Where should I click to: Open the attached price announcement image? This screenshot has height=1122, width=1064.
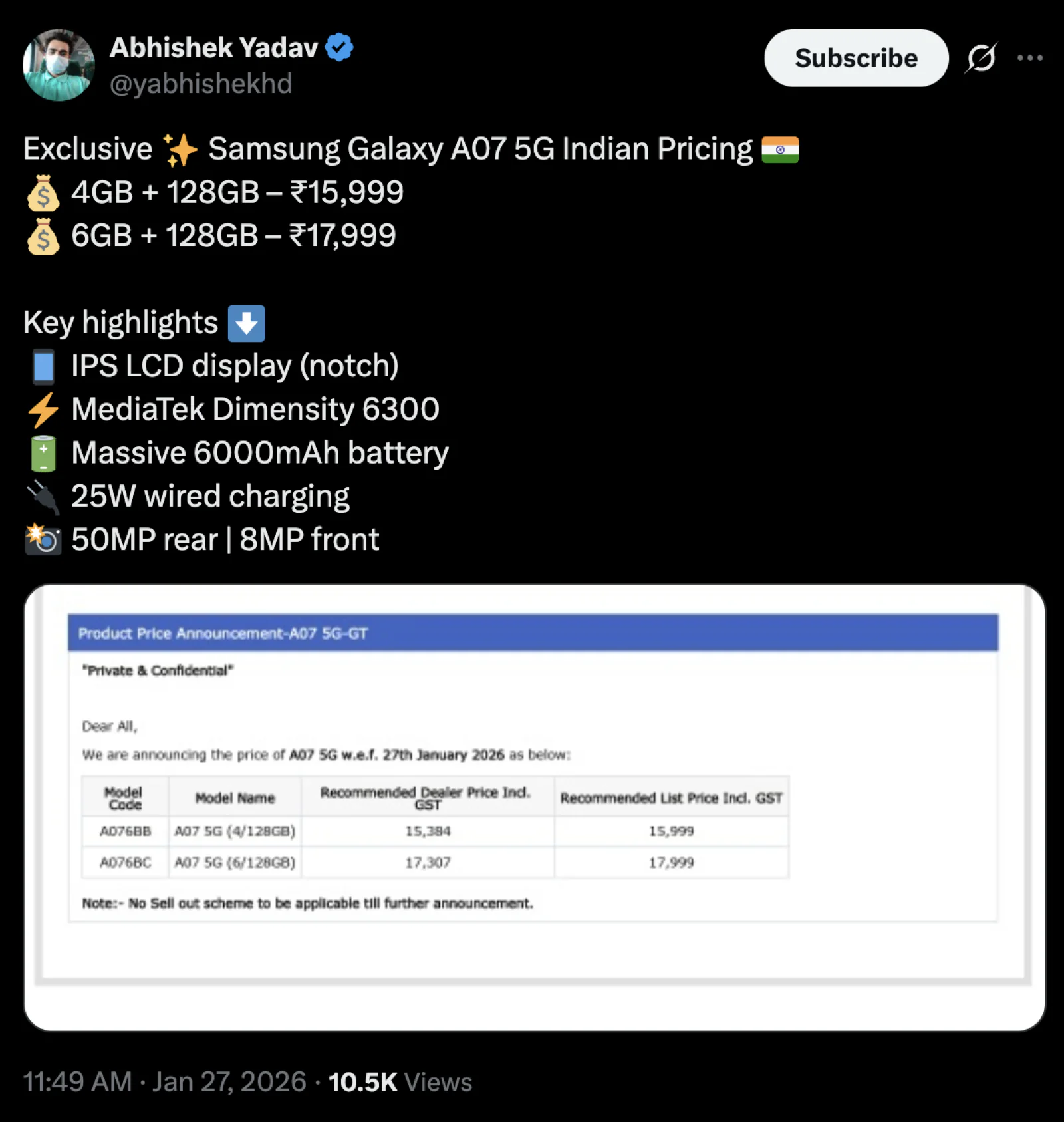(534, 807)
